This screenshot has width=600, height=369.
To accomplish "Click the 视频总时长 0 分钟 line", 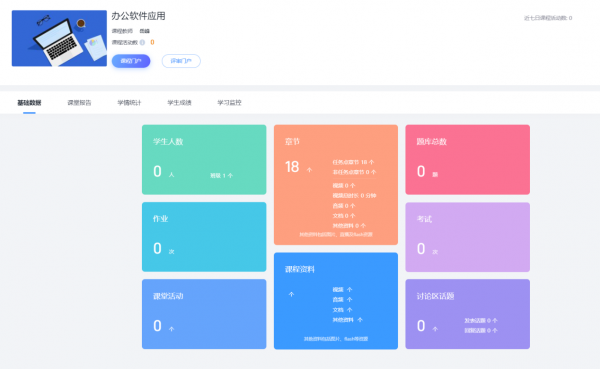I will click(x=354, y=196).
